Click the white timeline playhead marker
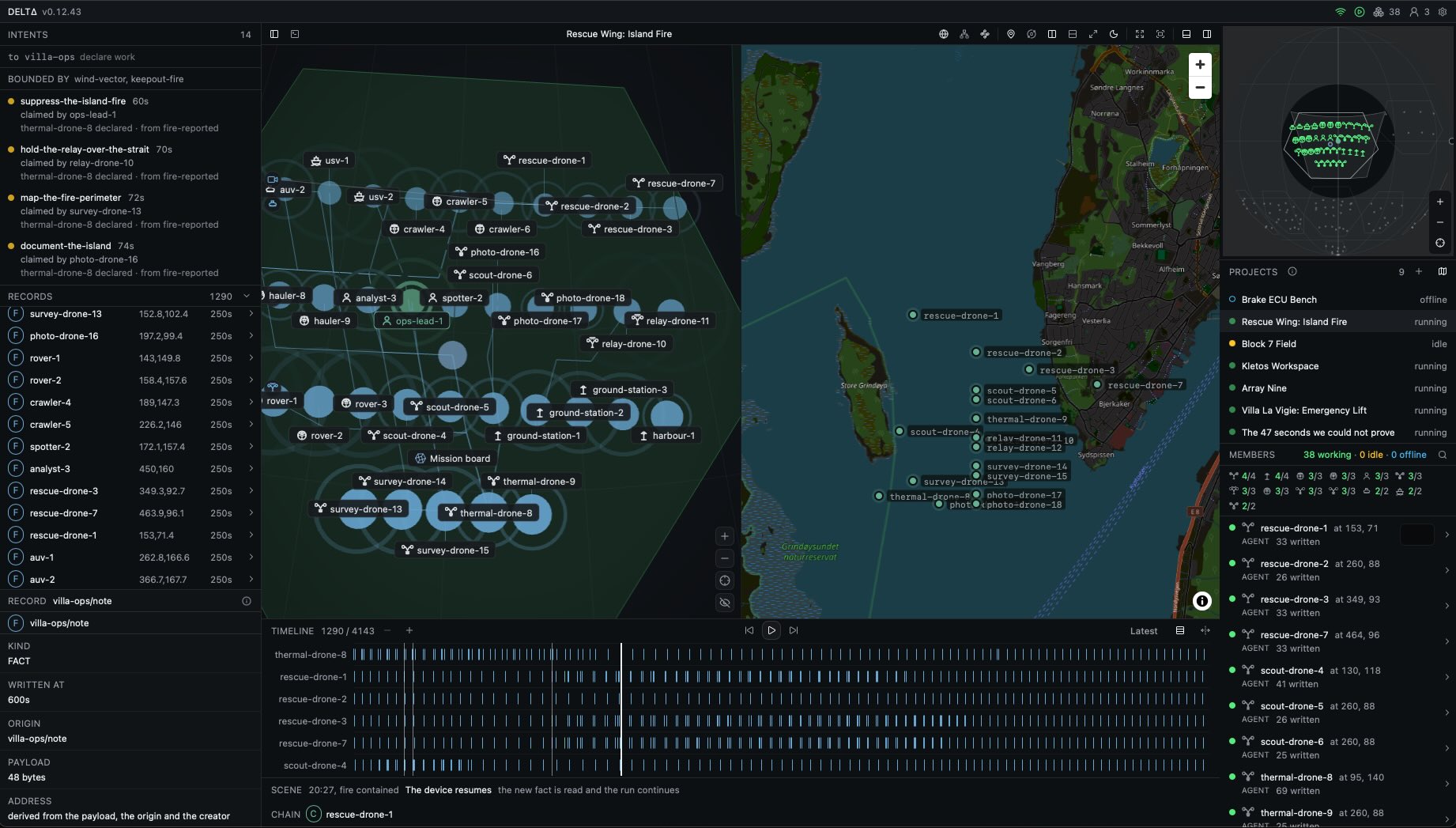1456x828 pixels. coord(621,709)
